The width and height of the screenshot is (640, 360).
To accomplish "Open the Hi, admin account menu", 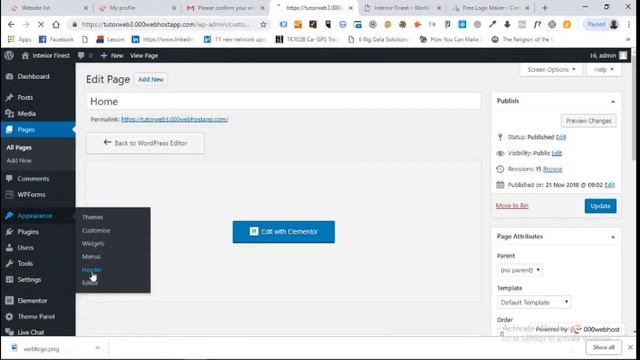I will [x=608, y=56].
